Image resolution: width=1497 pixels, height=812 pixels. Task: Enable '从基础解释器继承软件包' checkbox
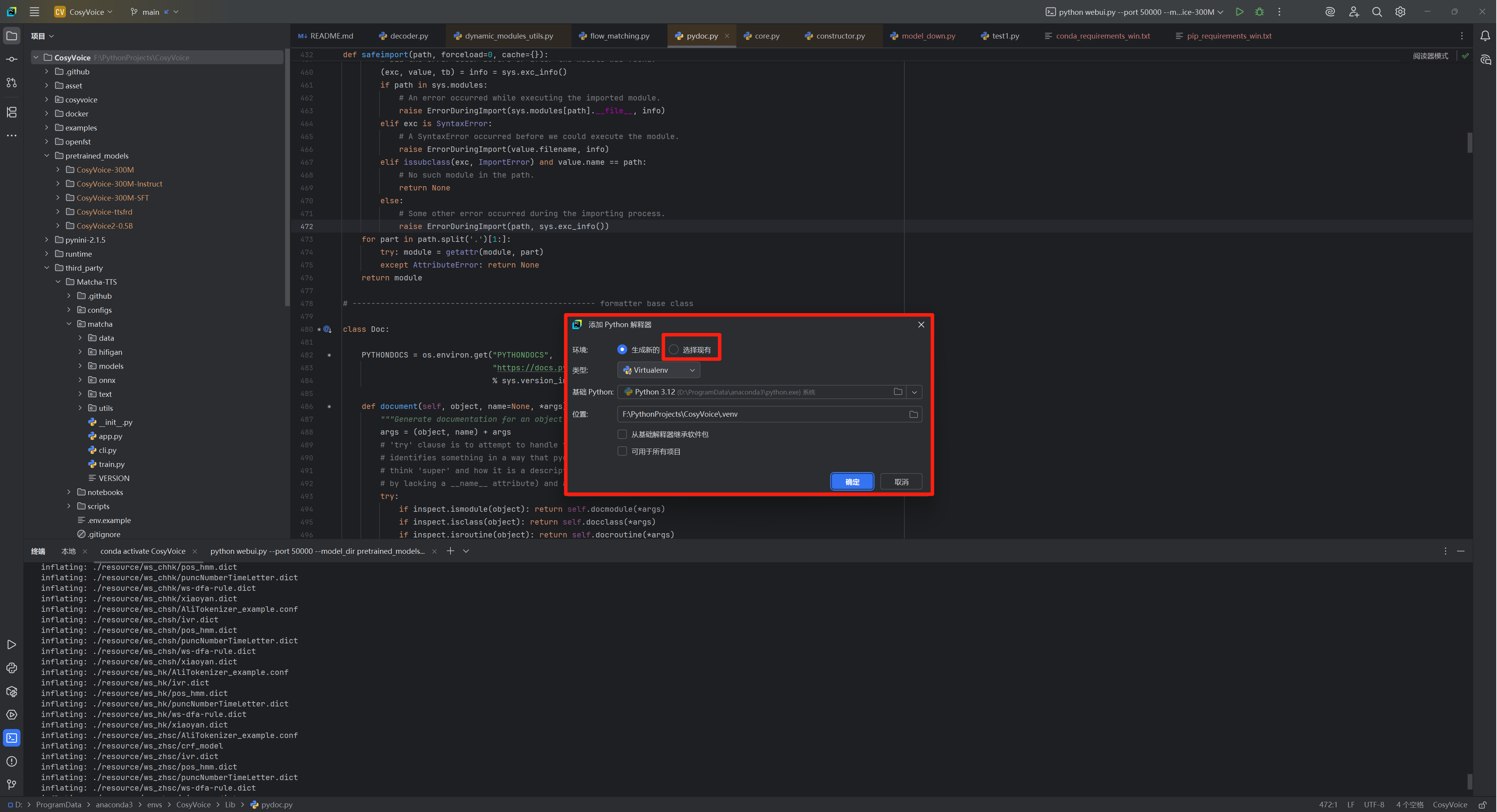click(x=622, y=435)
